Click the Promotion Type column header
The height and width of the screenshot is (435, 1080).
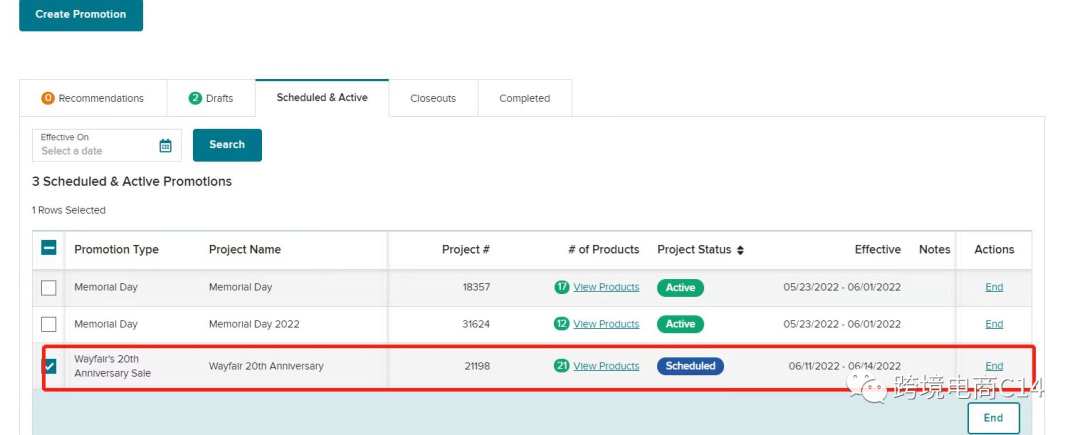click(x=116, y=249)
